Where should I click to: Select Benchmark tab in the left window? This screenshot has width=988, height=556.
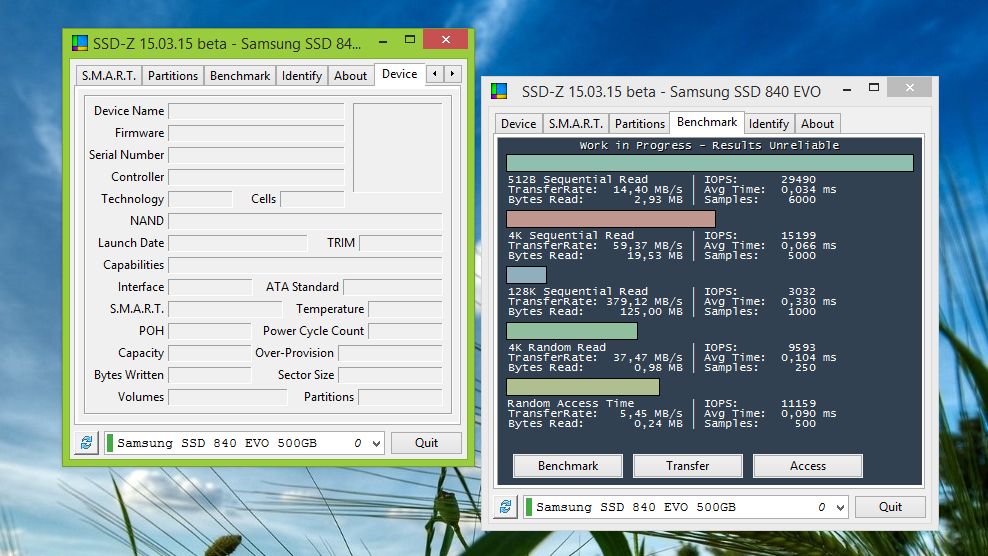tap(240, 76)
